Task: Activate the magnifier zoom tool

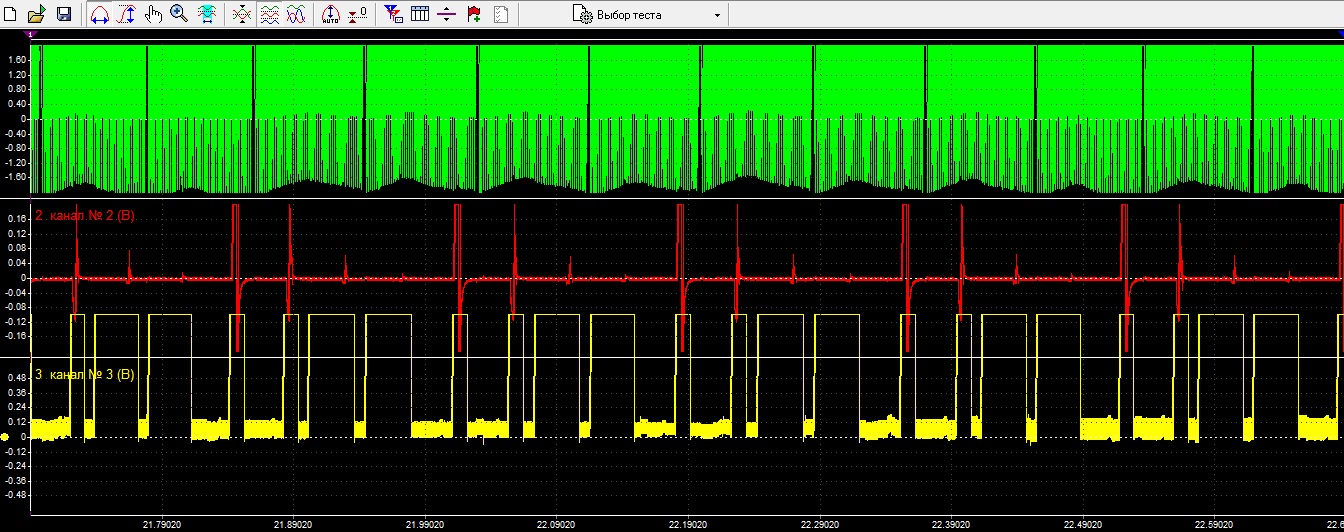Action: [179, 14]
